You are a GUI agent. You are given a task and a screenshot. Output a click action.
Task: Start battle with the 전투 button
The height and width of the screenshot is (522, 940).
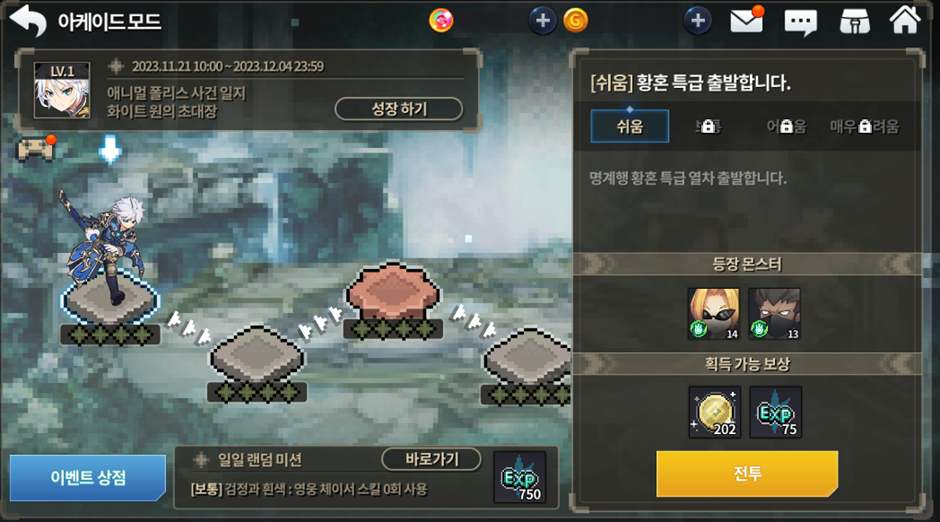[x=747, y=473]
